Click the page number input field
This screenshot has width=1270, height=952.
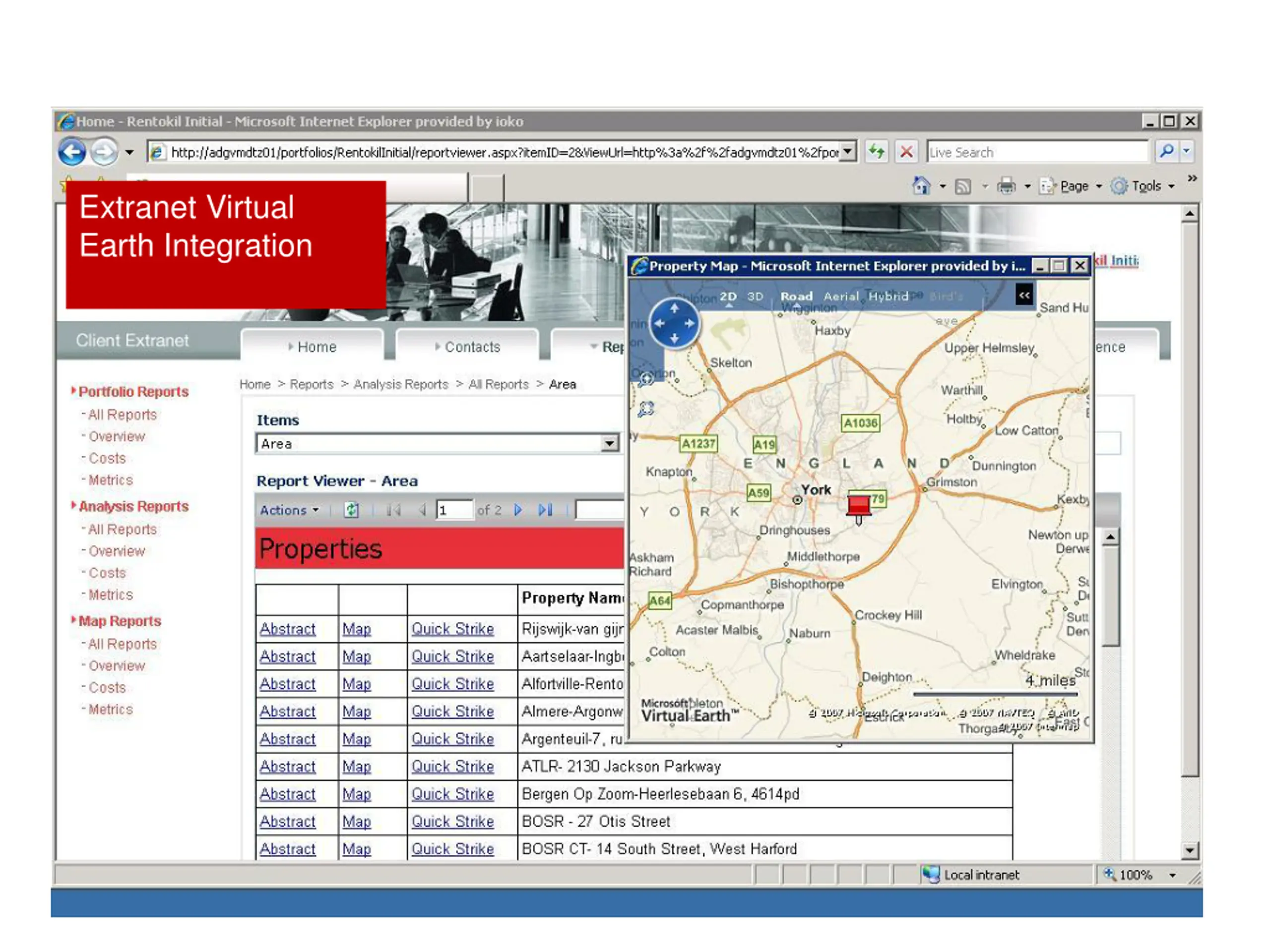[x=454, y=510]
